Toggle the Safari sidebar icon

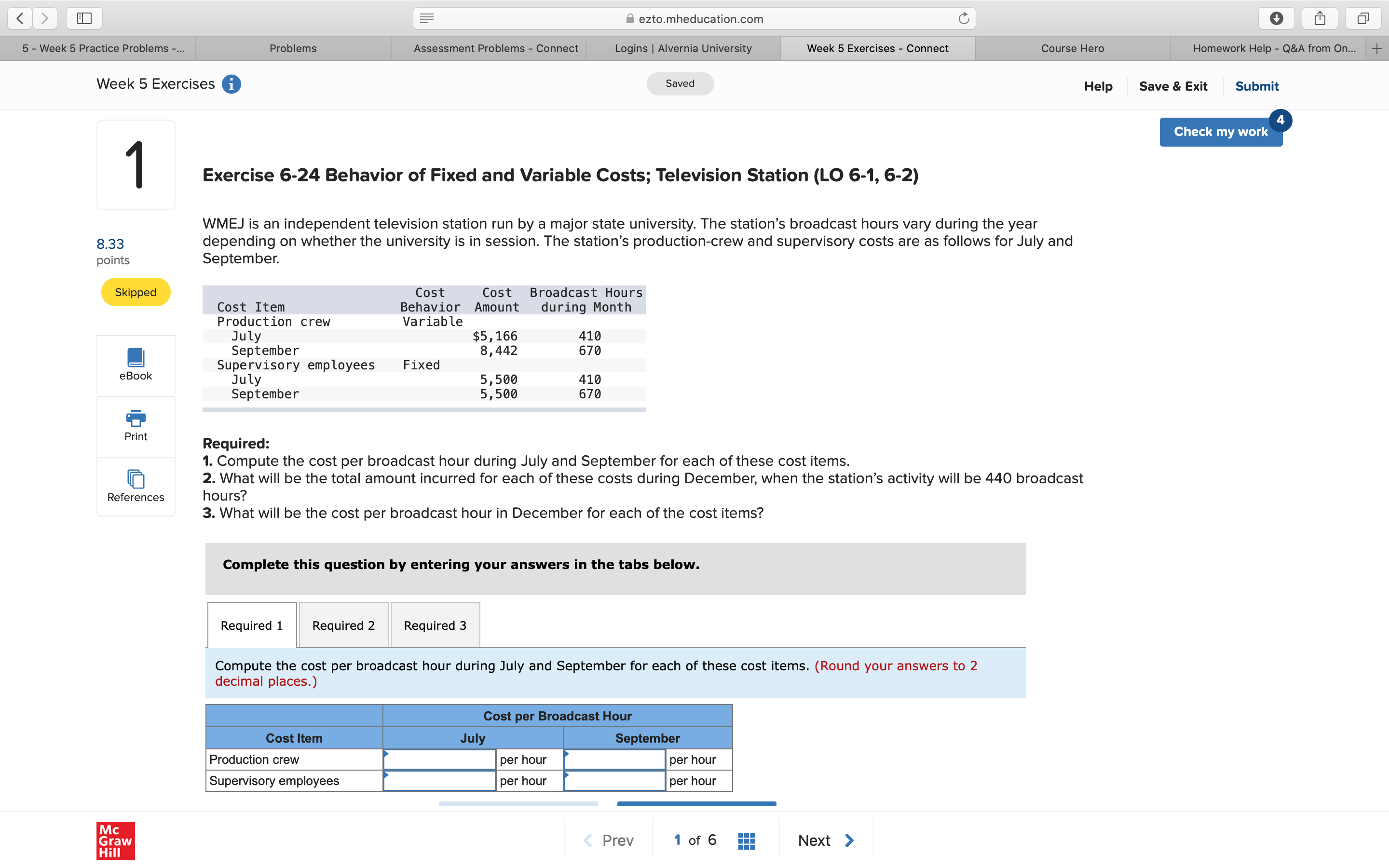[84, 18]
